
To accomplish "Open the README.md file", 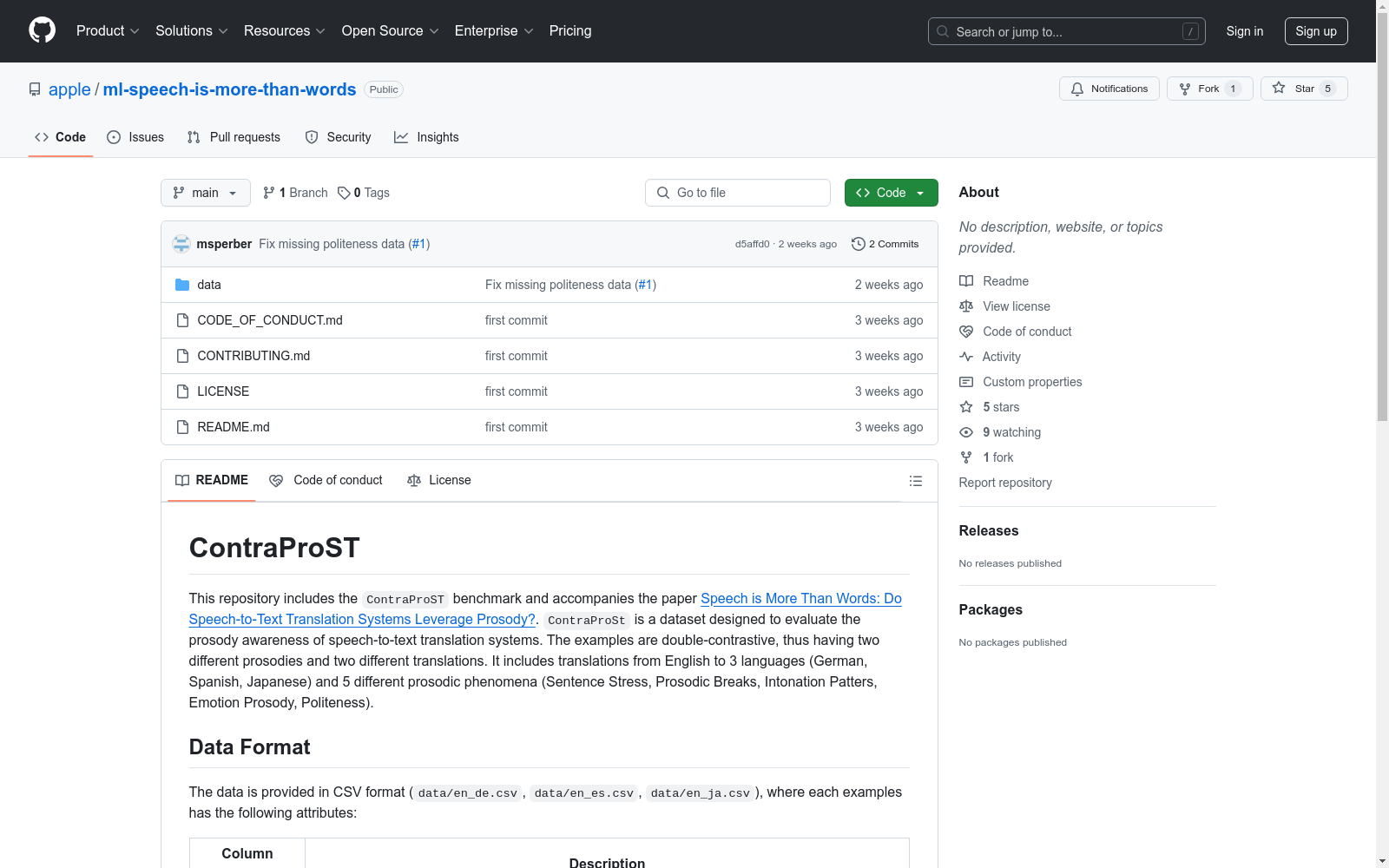I will point(234,427).
